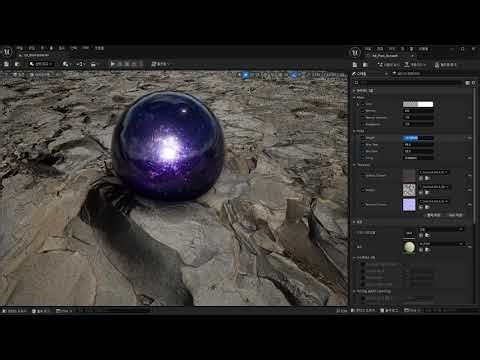Open the content drawer in main window status bar
This screenshot has width=480, height=360.
click(15, 311)
